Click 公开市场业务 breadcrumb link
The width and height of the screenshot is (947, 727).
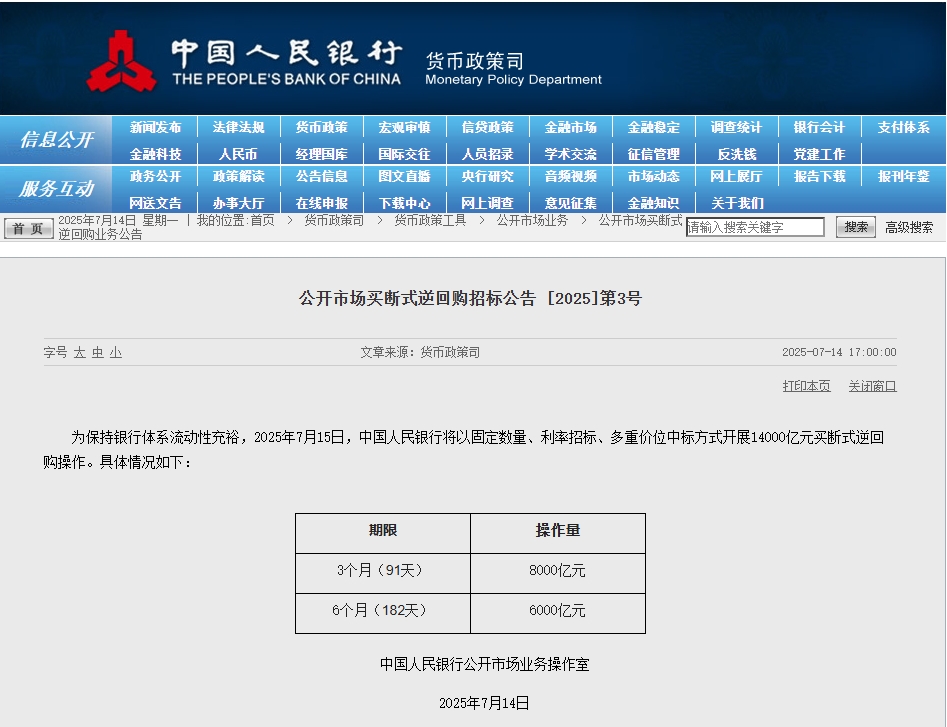pos(532,220)
